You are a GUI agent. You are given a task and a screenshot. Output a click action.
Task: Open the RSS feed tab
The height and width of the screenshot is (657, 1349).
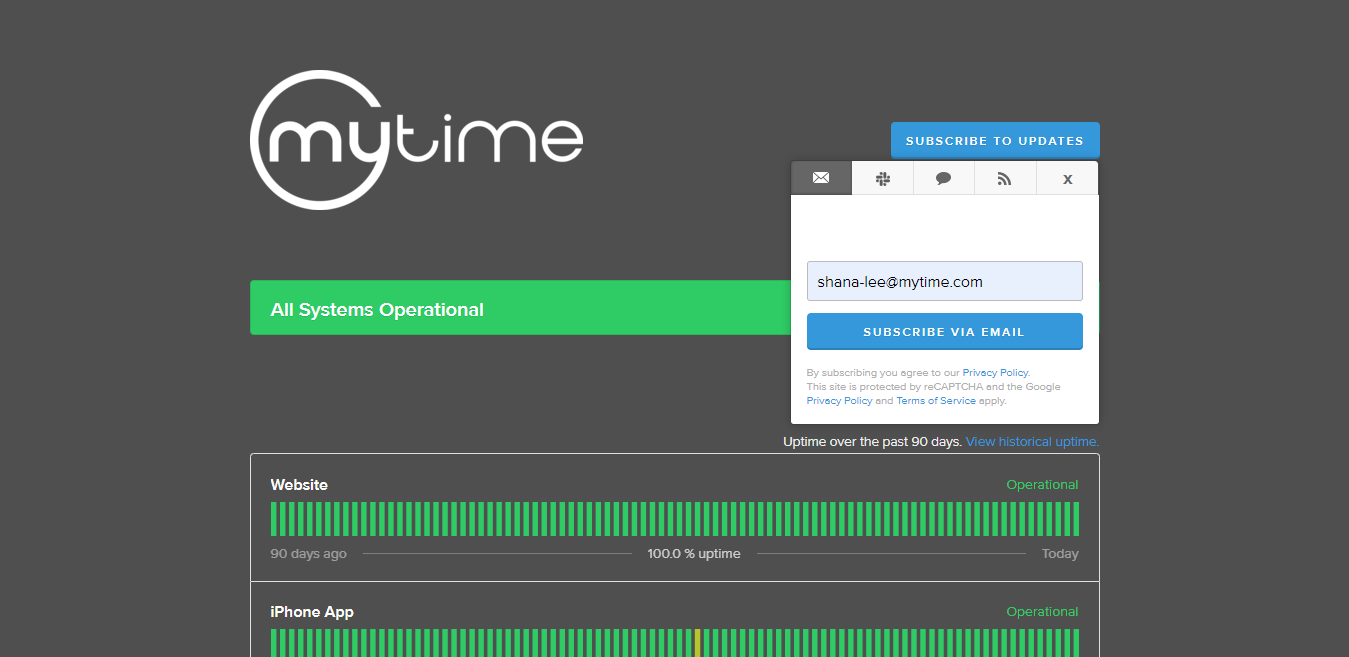tap(1005, 178)
